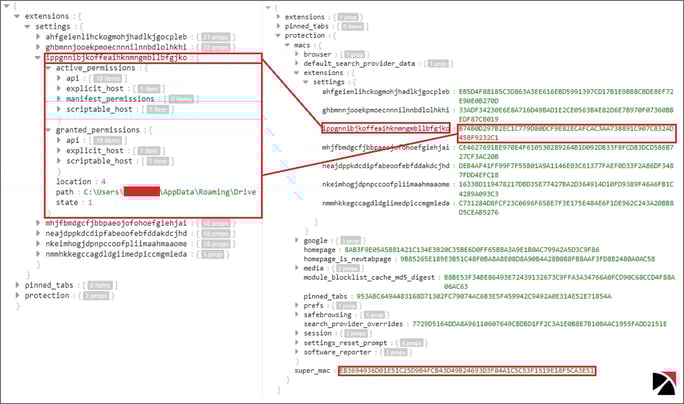Screen dimensions: 684x404
Task: Expand the session node
Action: pyautogui.click(x=299, y=335)
